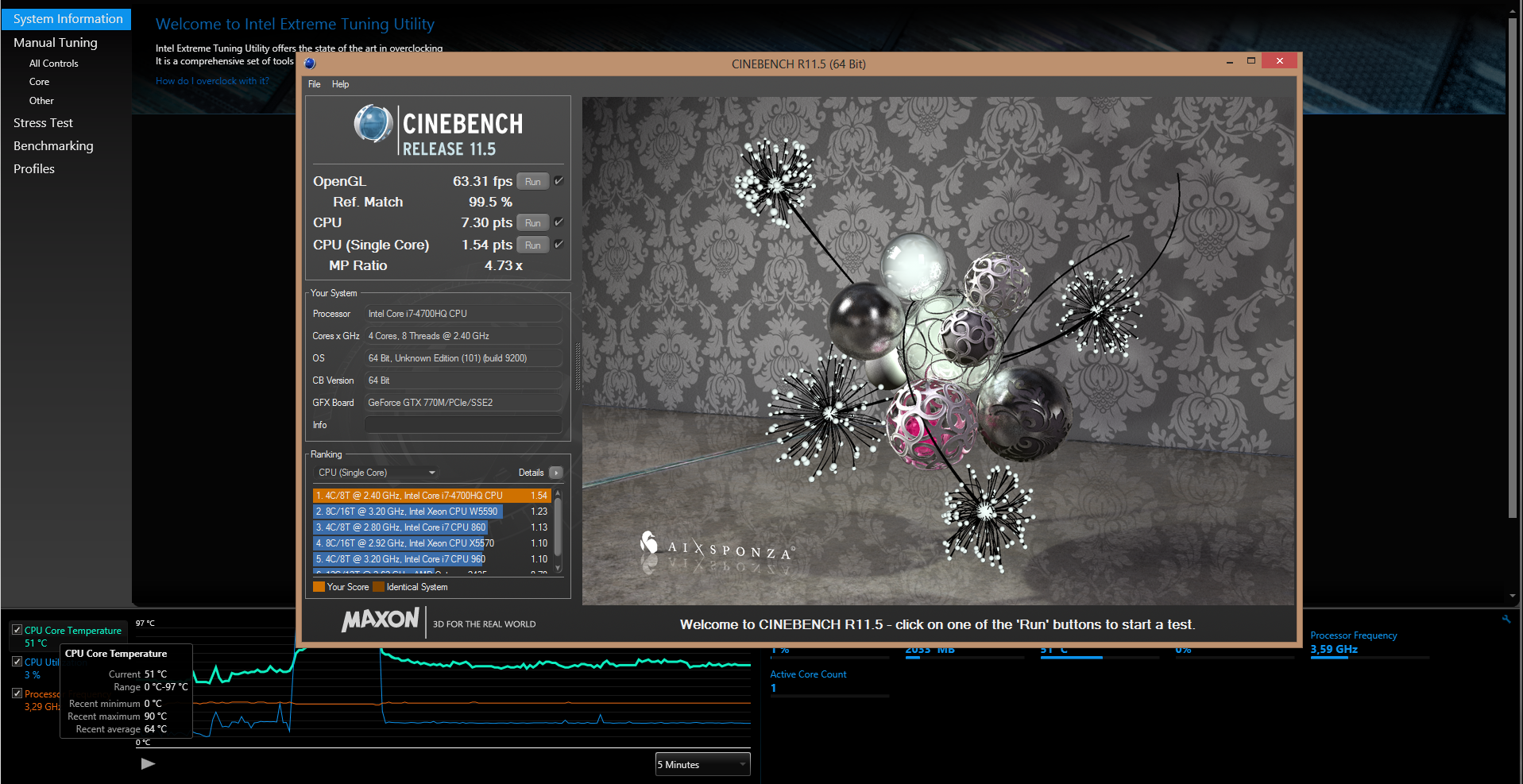This screenshot has height=784, width=1523.
Task: Select ranking row 4 Xeon CPU X5570
Action: pyautogui.click(x=432, y=543)
